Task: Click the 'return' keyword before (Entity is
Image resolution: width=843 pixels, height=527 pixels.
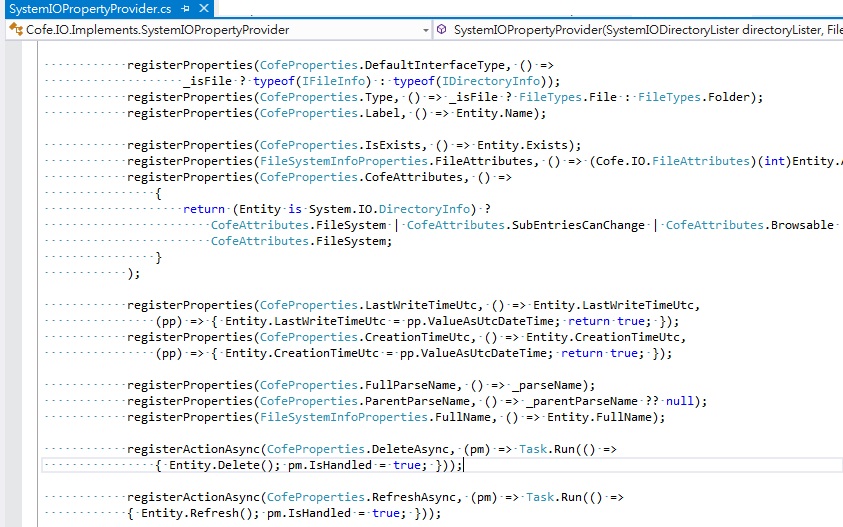Action: 204,209
